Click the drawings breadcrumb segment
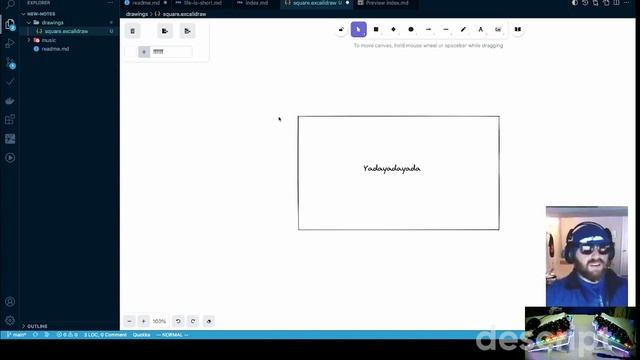 [x=137, y=14]
